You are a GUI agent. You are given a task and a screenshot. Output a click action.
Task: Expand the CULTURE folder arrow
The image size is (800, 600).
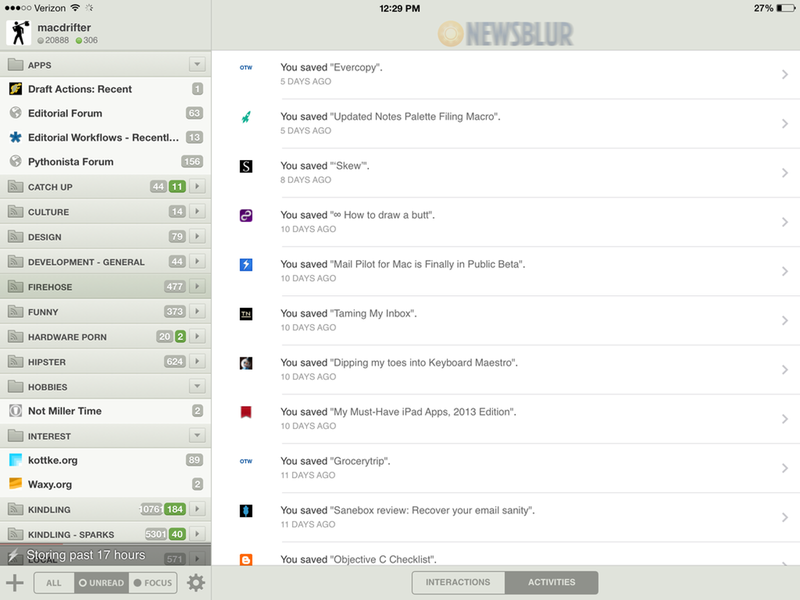197,211
